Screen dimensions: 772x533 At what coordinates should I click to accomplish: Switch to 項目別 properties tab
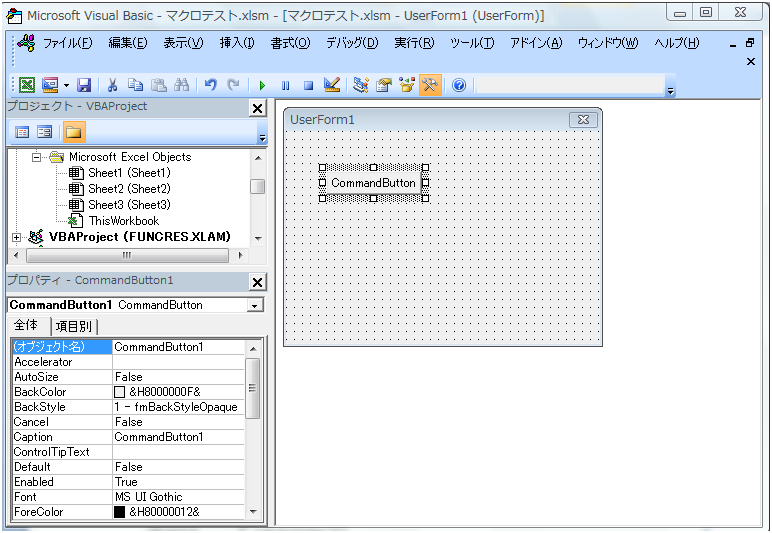click(74, 326)
